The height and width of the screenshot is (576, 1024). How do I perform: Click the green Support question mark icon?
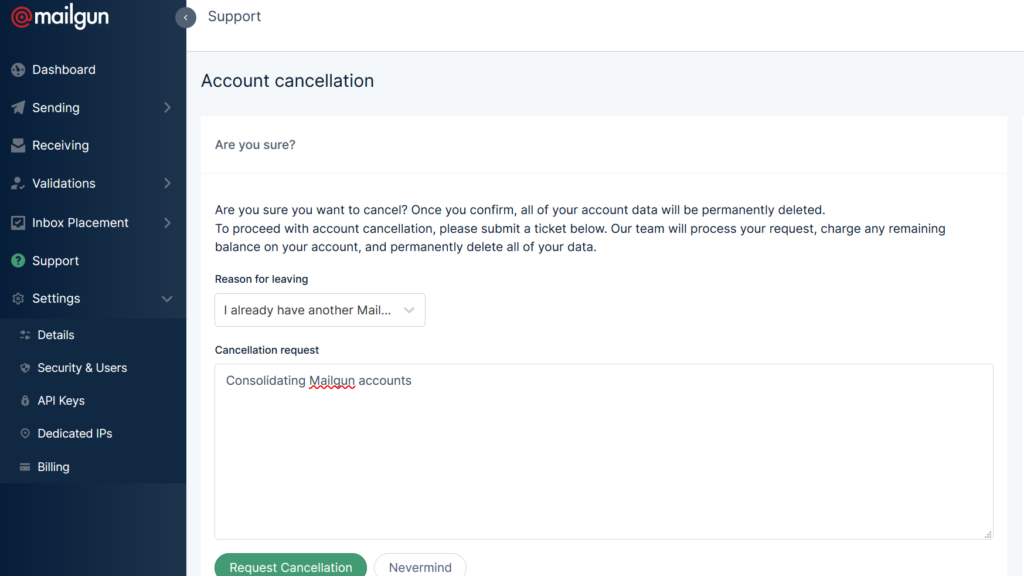(x=18, y=261)
